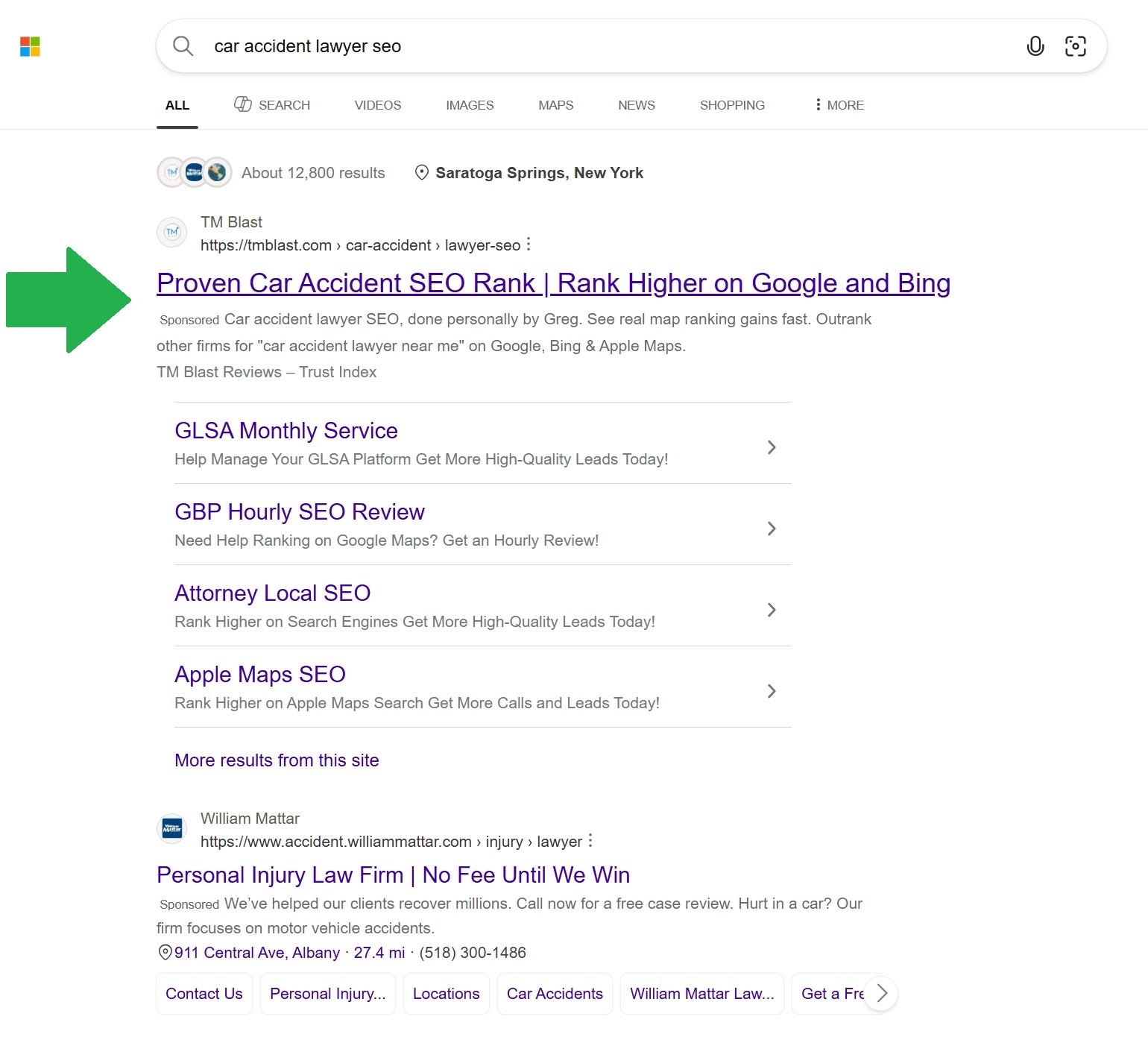
Task: Click the Saratoga Springs, New York location
Action: pos(540,173)
